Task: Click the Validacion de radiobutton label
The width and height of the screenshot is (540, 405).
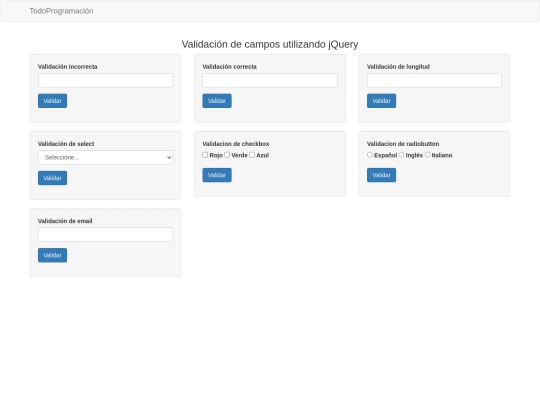Action: point(403,144)
